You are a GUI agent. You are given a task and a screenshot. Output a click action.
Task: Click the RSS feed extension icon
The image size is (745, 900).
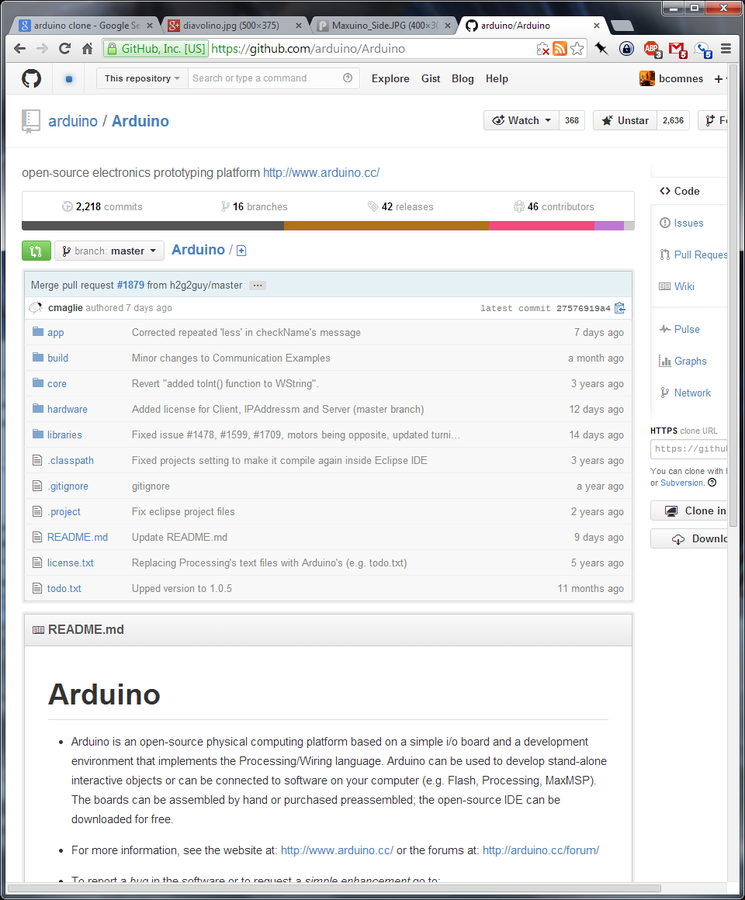[x=560, y=49]
